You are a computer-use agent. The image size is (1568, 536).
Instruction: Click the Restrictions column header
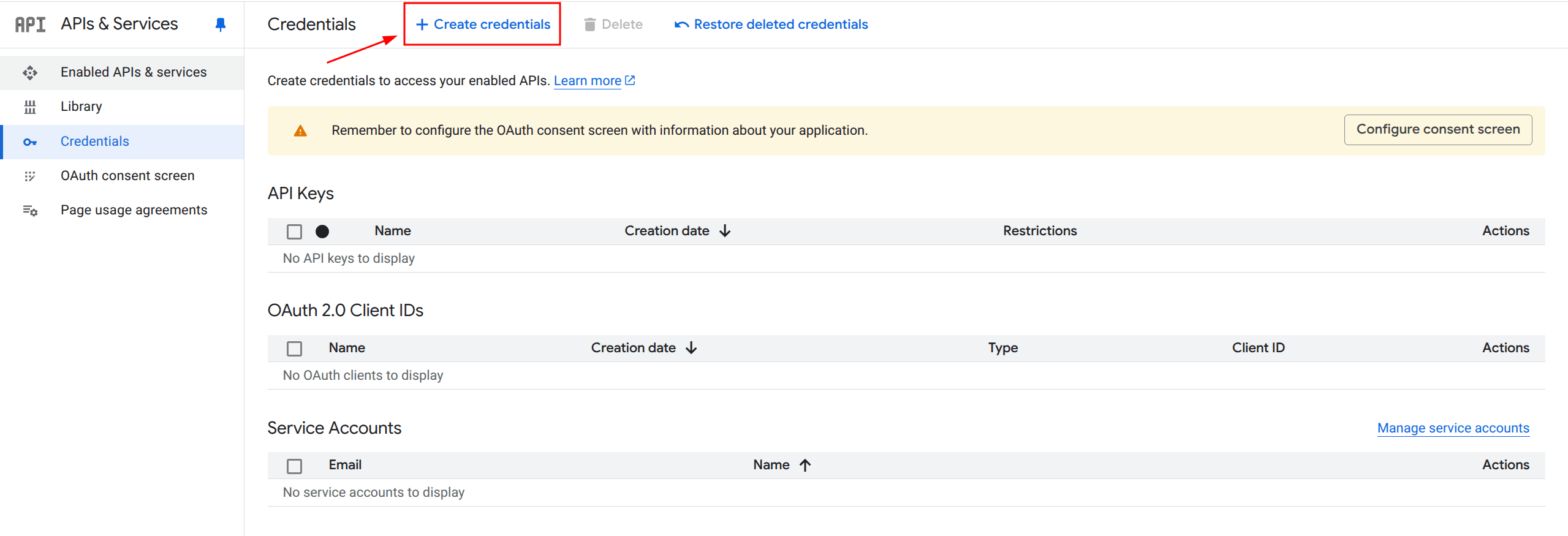click(1040, 231)
